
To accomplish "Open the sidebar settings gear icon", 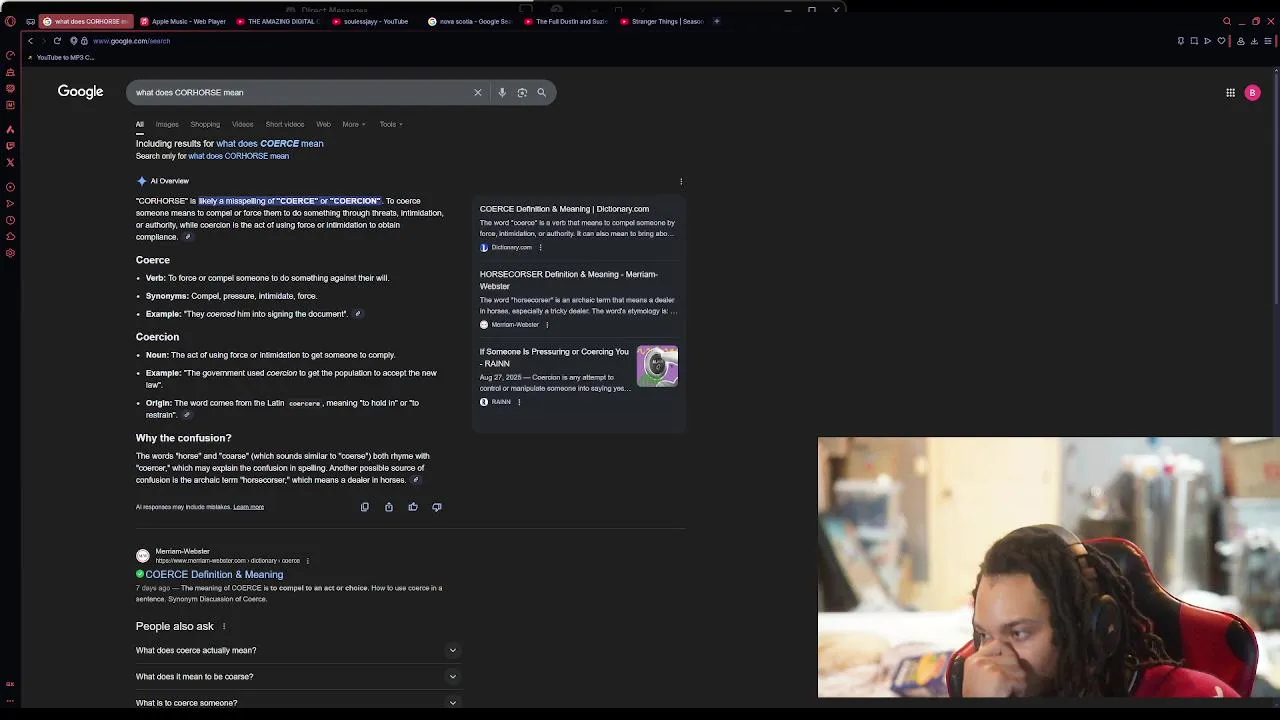I will [10, 253].
